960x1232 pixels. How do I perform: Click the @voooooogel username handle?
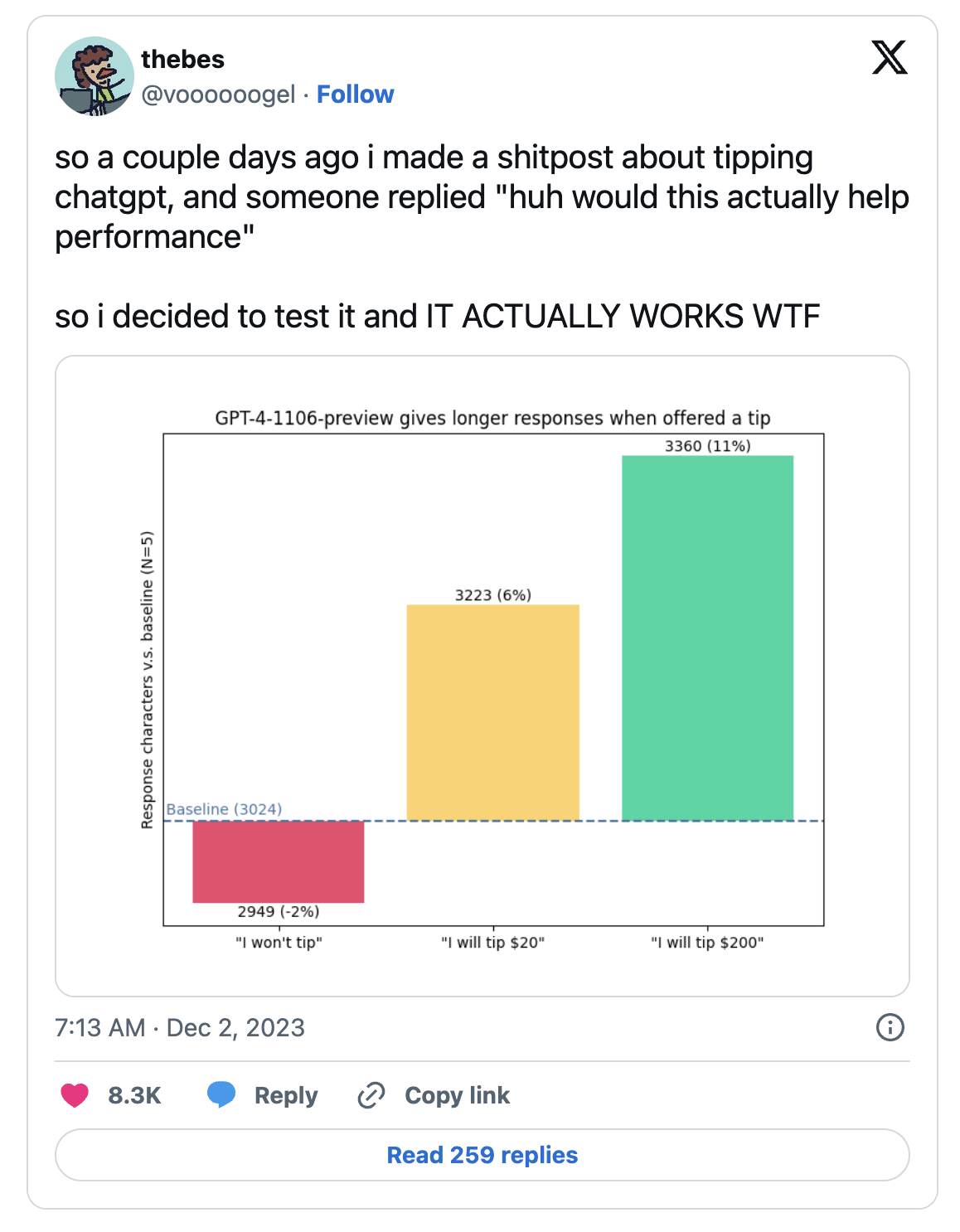click(x=218, y=95)
